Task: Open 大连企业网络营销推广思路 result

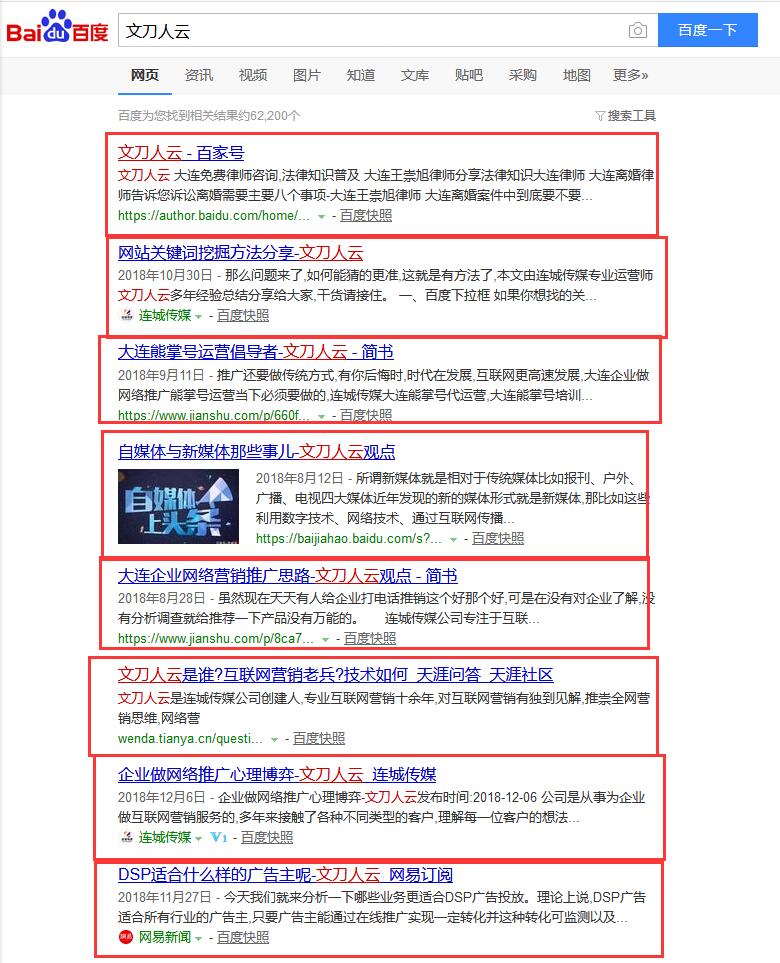Action: click(287, 575)
